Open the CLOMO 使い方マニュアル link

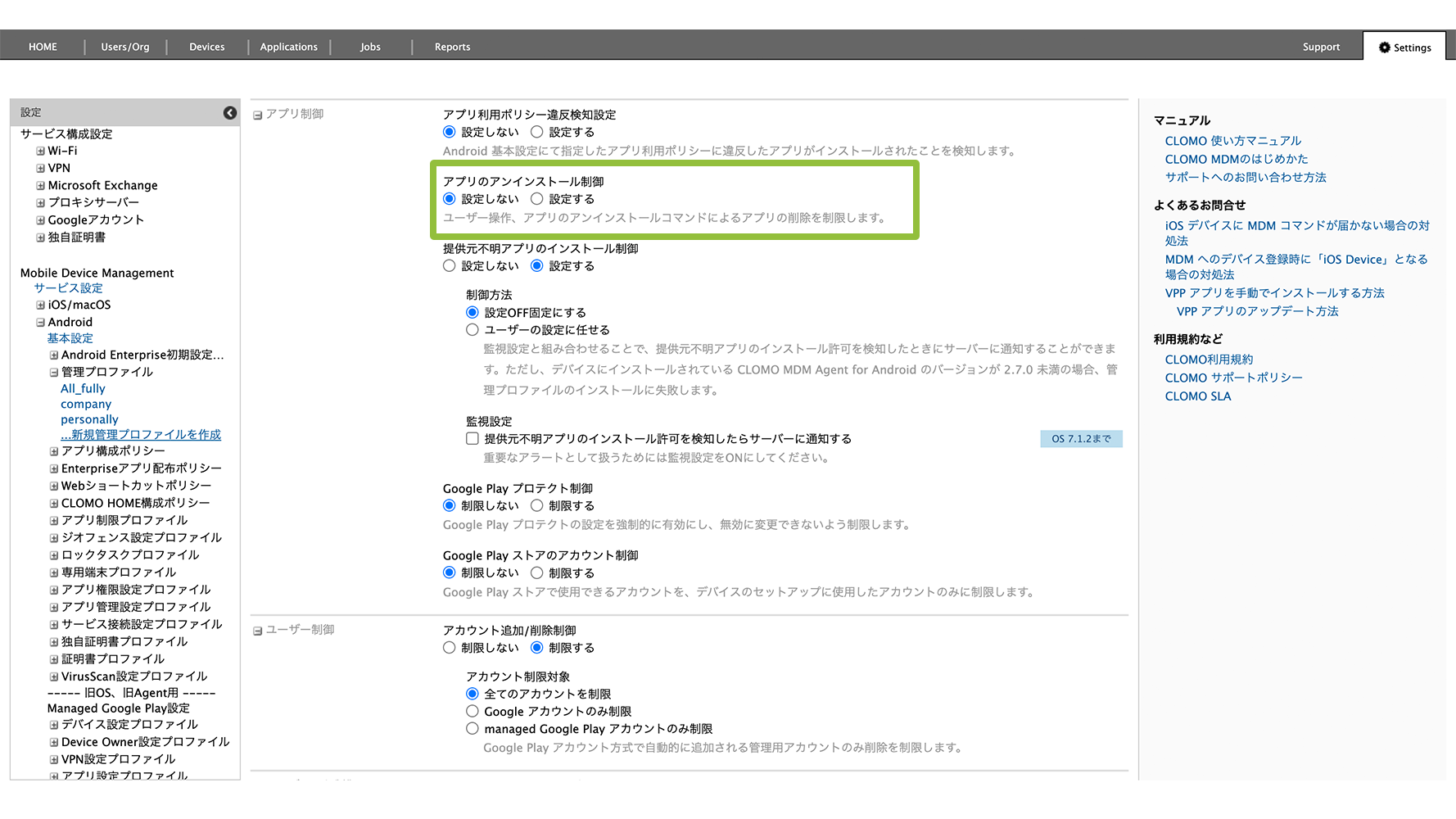pos(1232,141)
